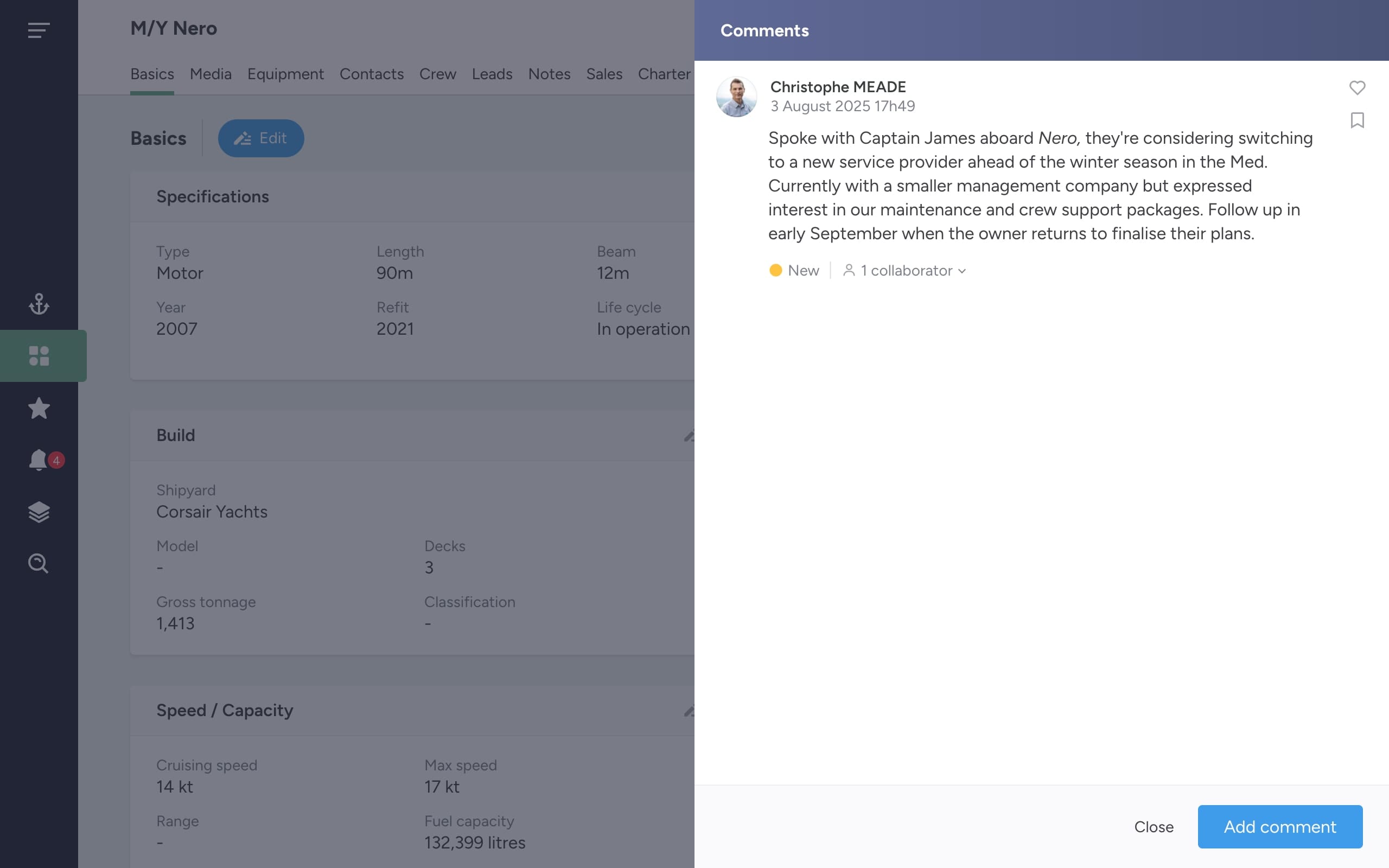Switch to the Leads tab
The height and width of the screenshot is (868, 1389).
click(492, 74)
